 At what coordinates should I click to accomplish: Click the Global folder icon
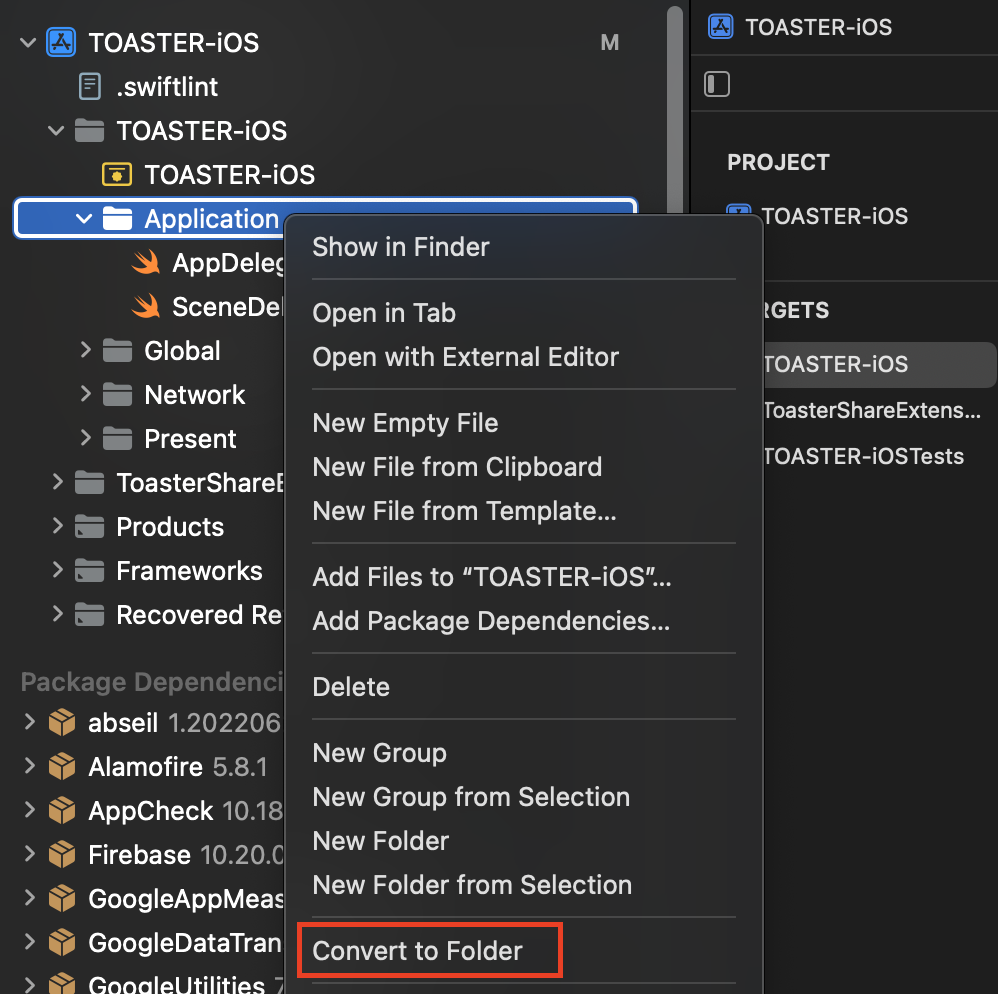(117, 351)
